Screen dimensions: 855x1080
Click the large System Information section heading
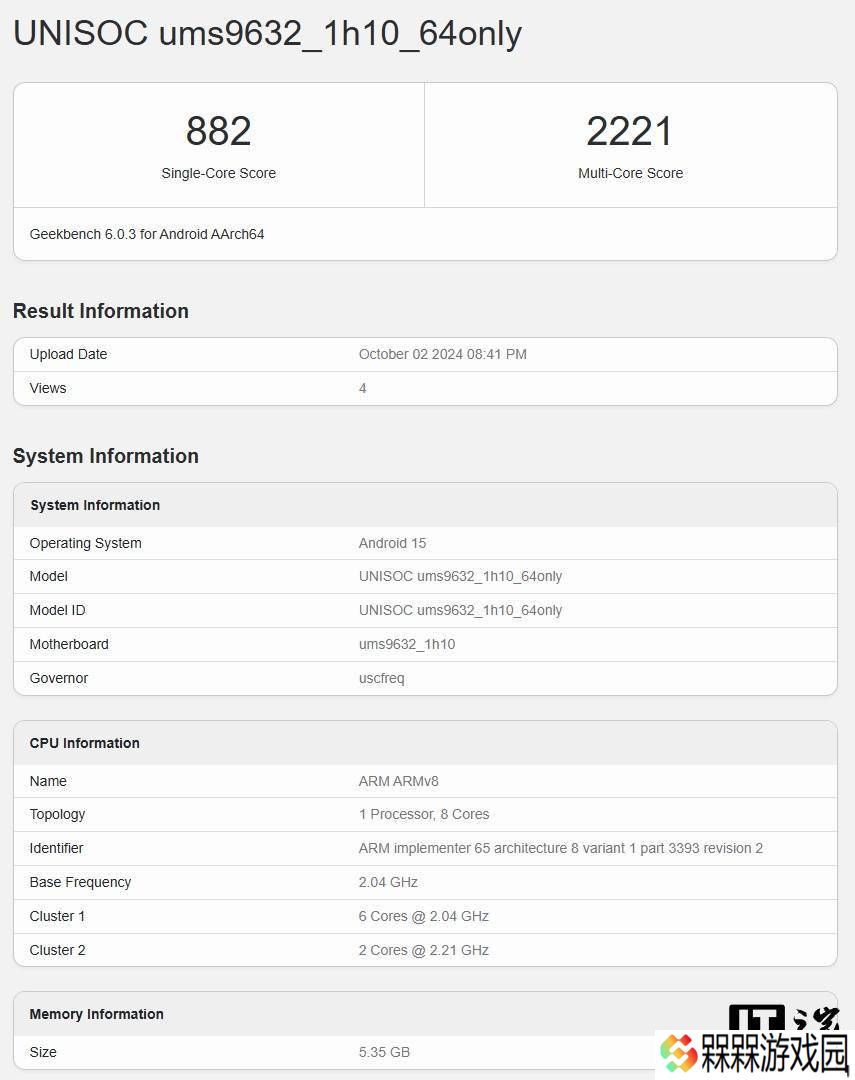[x=105, y=456]
